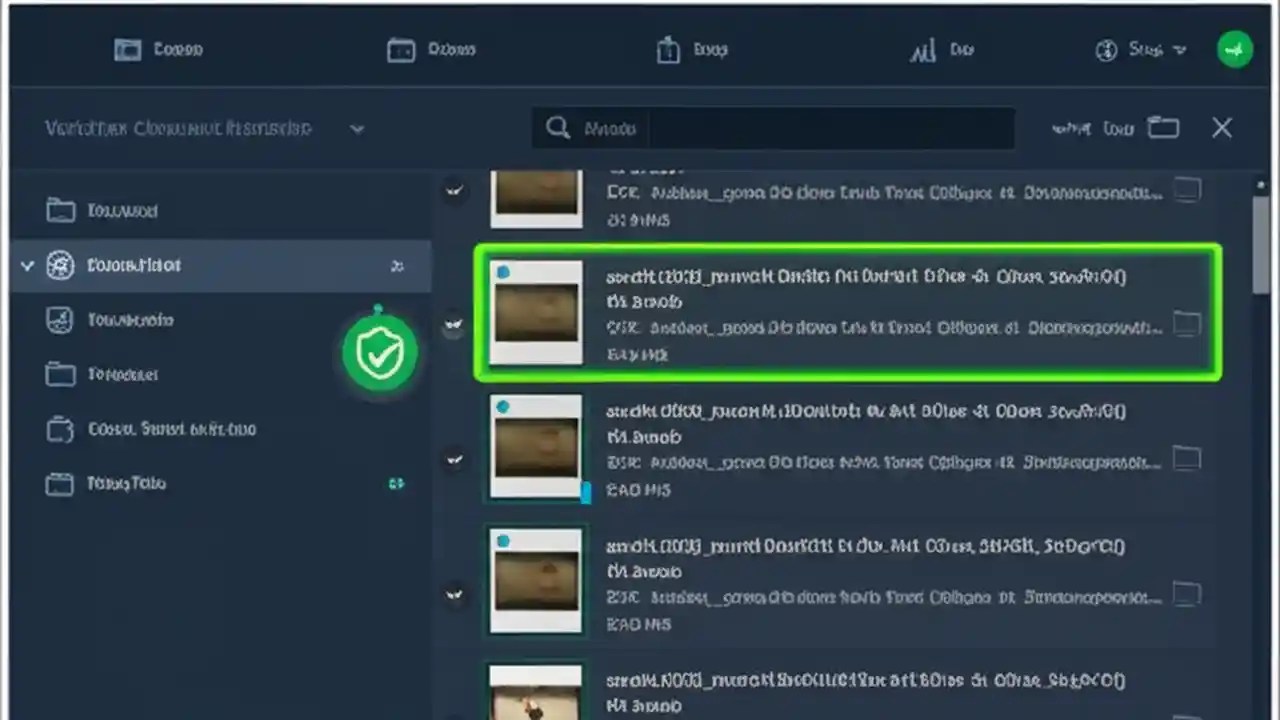Open the last folder item in the left sidebar

[125, 483]
